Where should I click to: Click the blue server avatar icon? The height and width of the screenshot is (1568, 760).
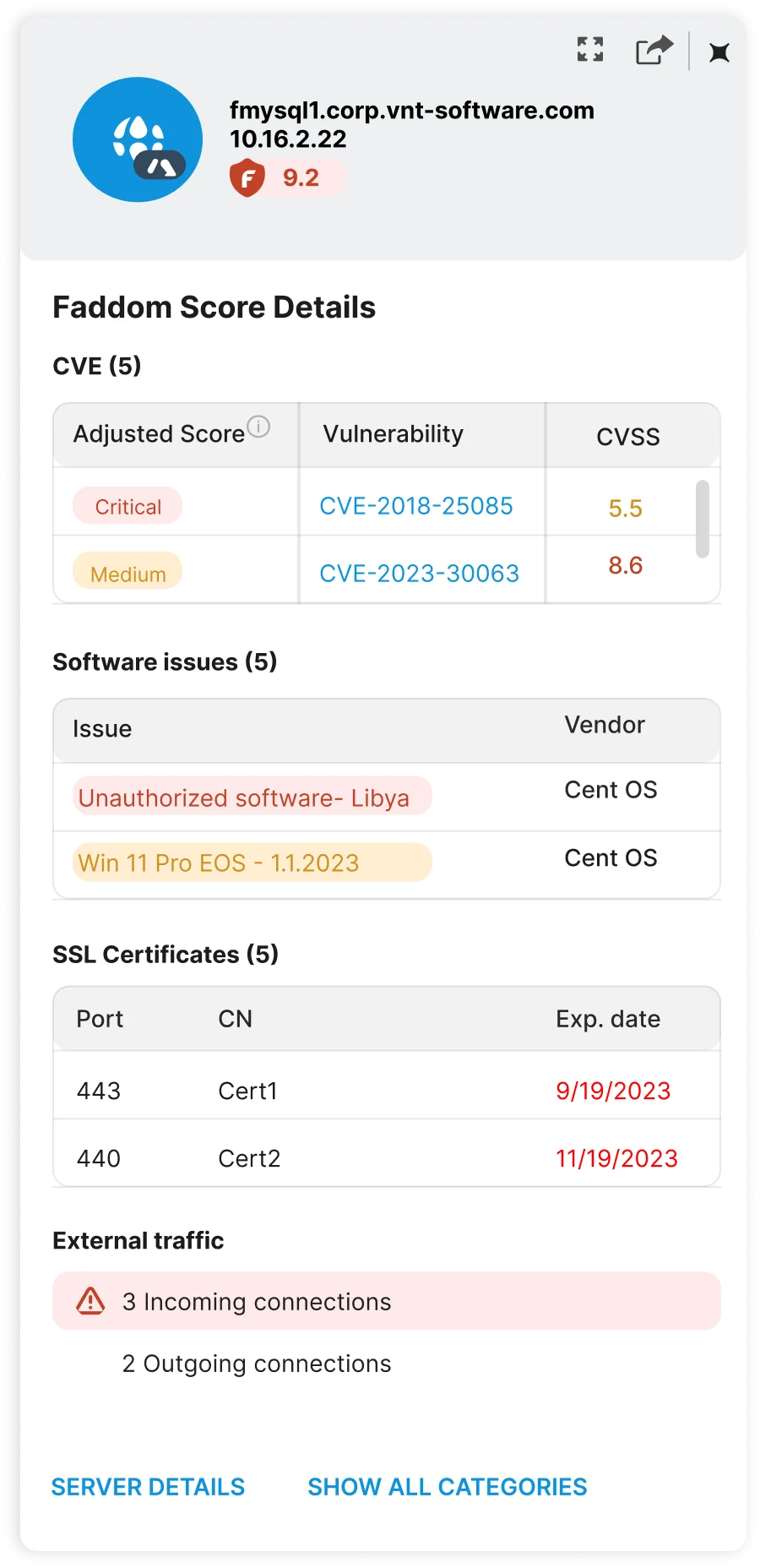tap(138, 139)
